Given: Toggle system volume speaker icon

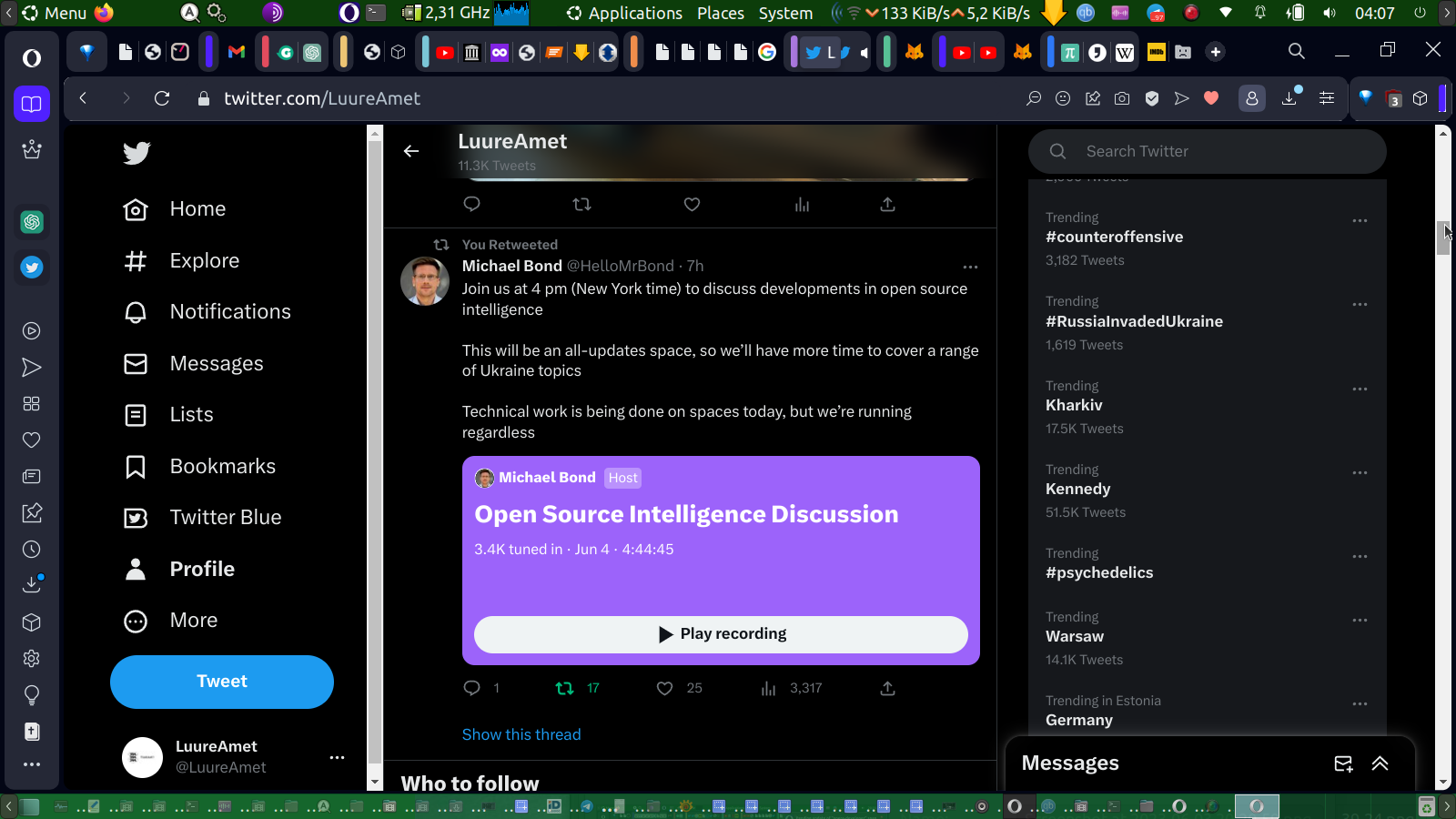Looking at the screenshot, I should (x=1330, y=13).
